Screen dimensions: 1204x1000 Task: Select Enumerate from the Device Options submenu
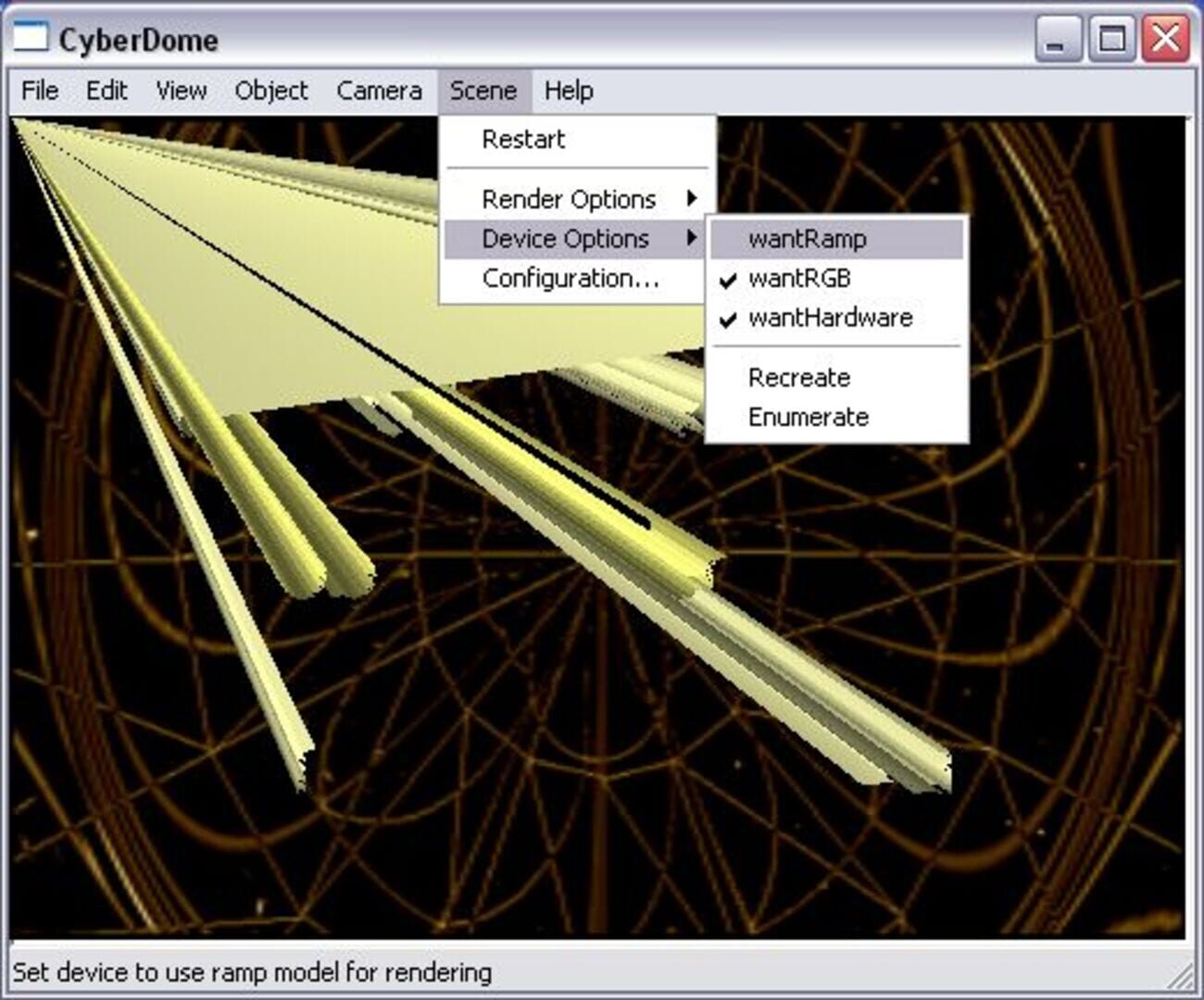coord(809,417)
